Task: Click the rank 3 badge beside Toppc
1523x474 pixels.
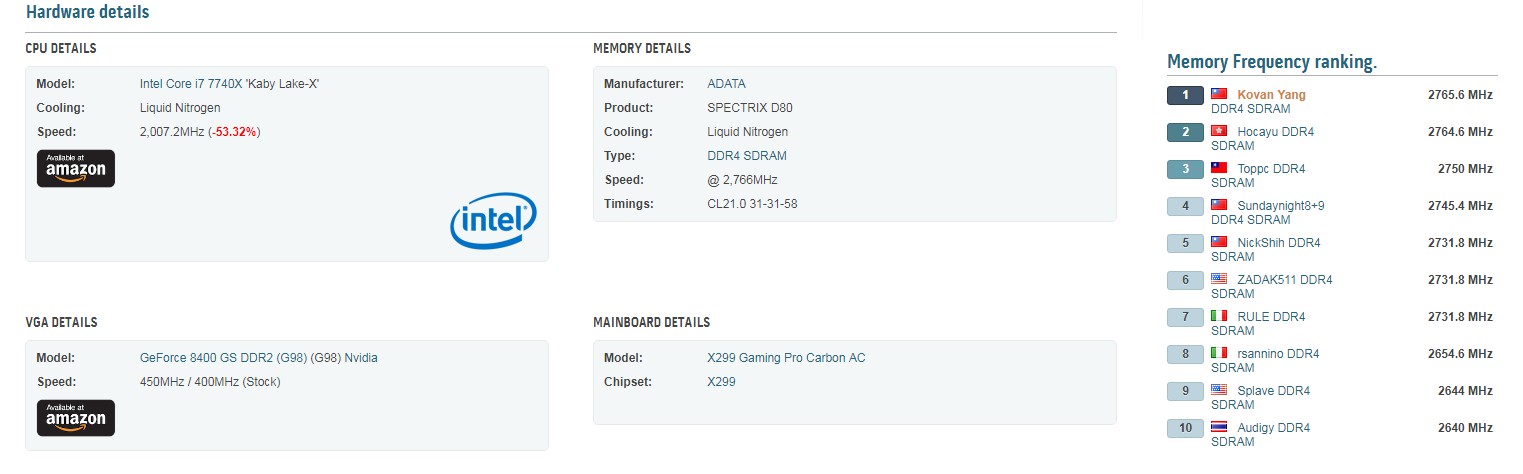Action: tap(1186, 169)
